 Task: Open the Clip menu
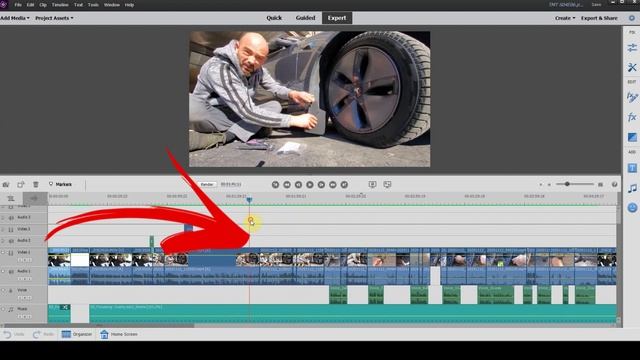[x=43, y=5]
